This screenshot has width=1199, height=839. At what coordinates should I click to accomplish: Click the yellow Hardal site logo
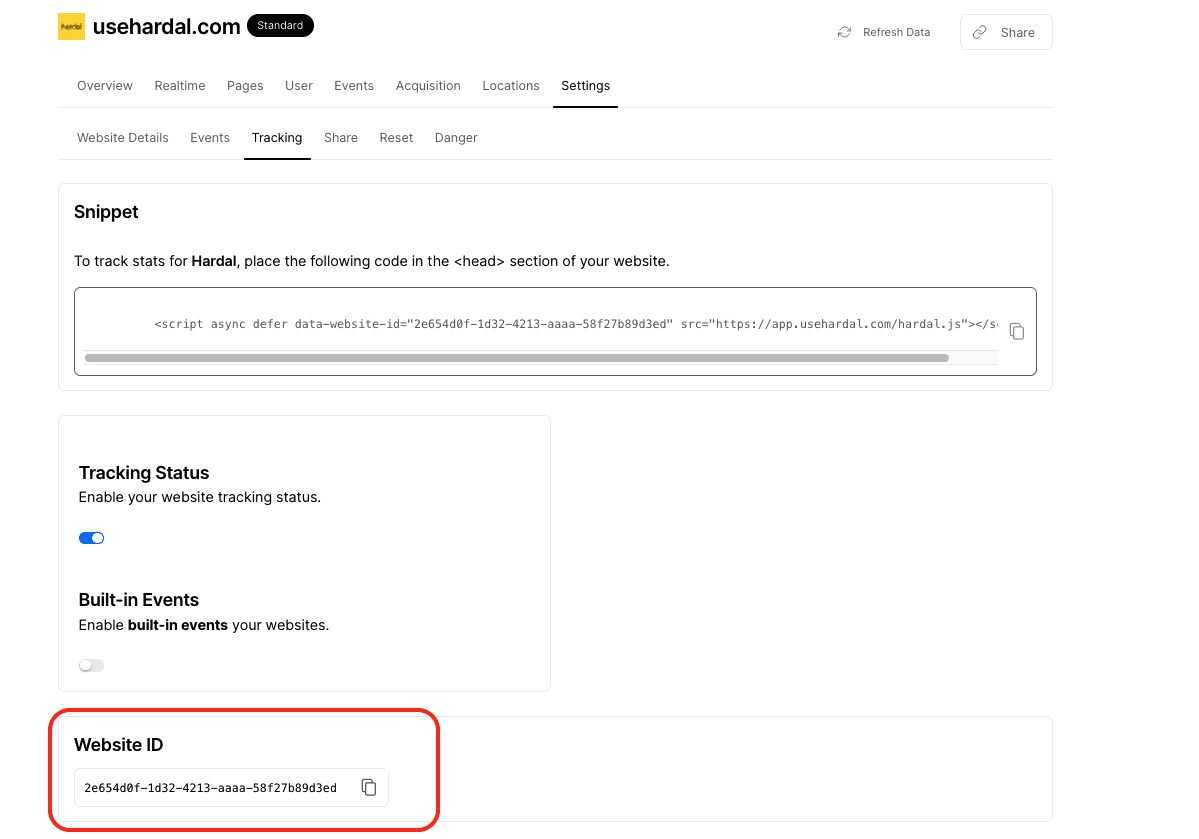tap(71, 27)
